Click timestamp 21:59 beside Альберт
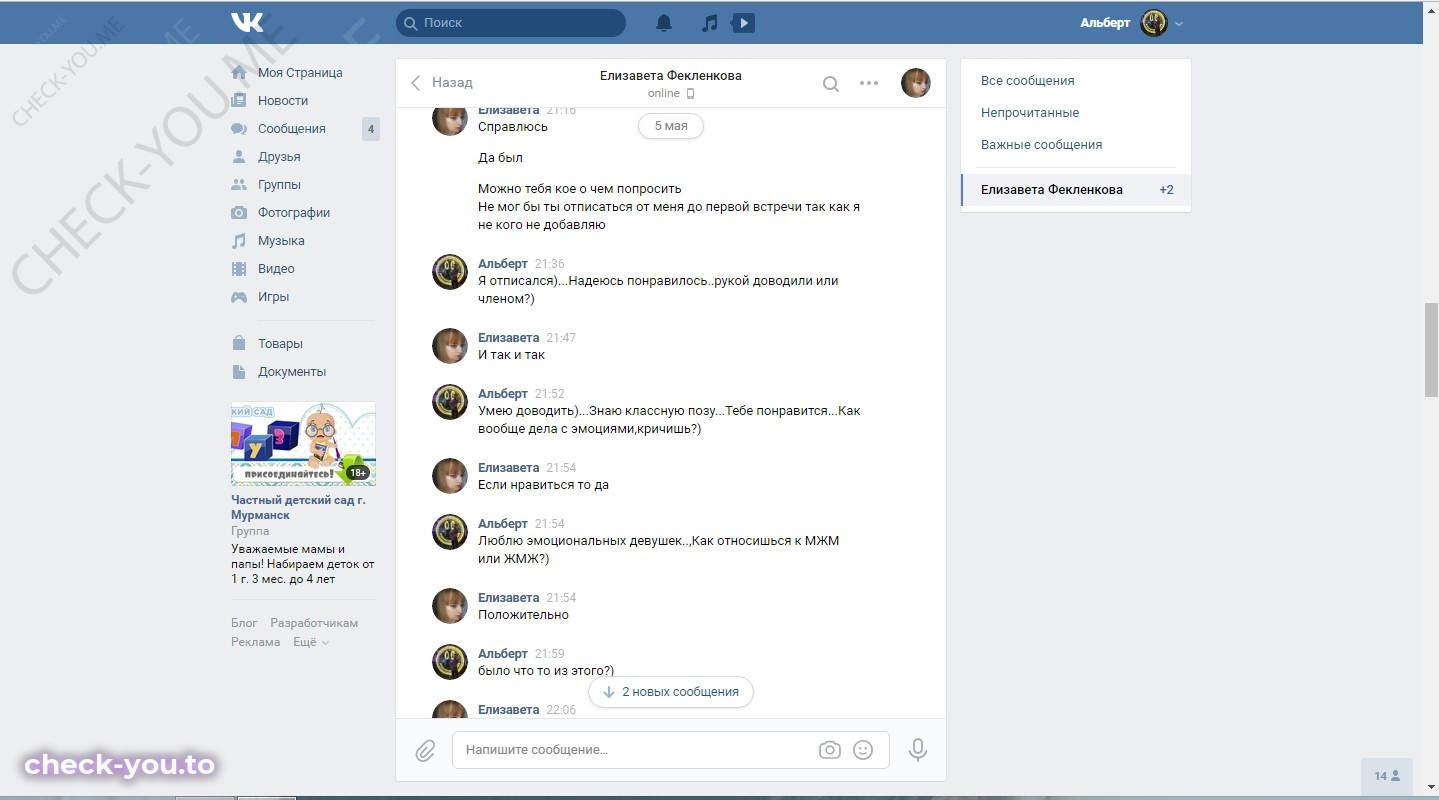This screenshot has width=1439, height=800. click(x=550, y=654)
